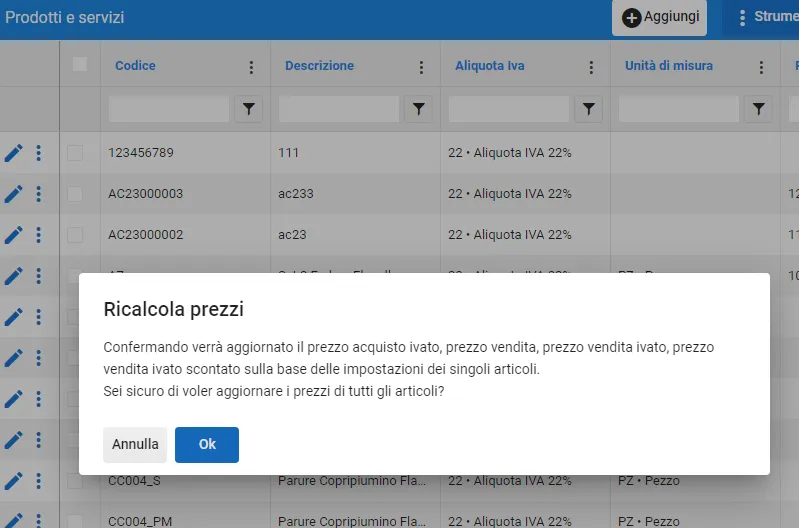Open the Descrizione filter funnel
The image size is (799, 528).
pos(419,109)
